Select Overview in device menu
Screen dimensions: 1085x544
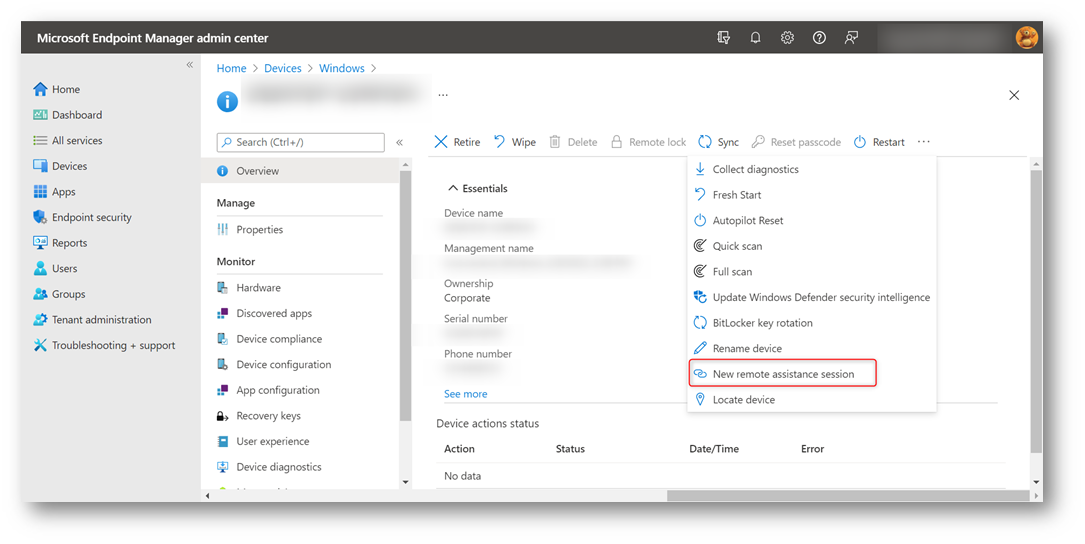coord(300,171)
